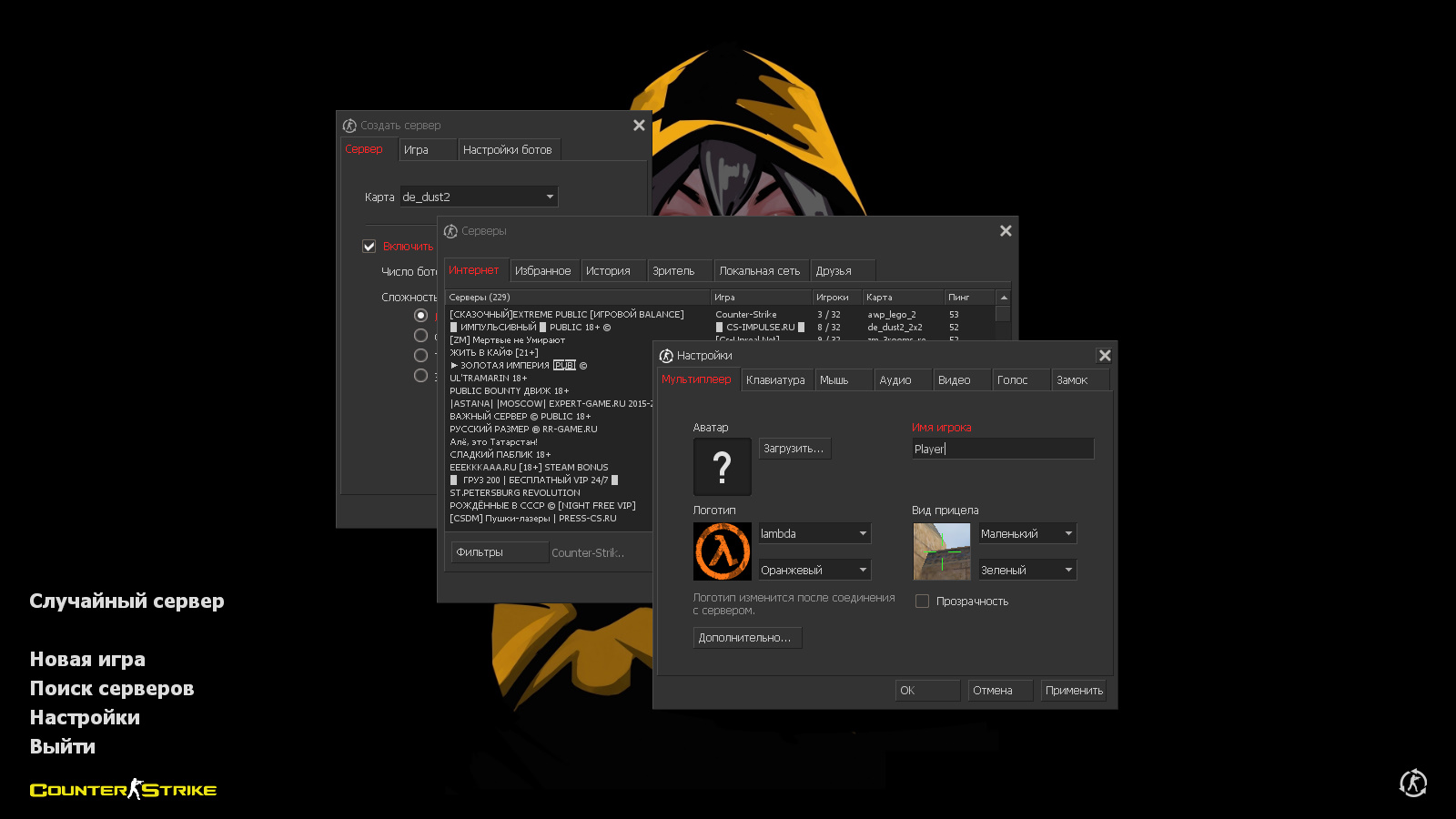Expand the Зеленый crosshair color dropdown
Screen dimensions: 1456x819
tap(1026, 571)
